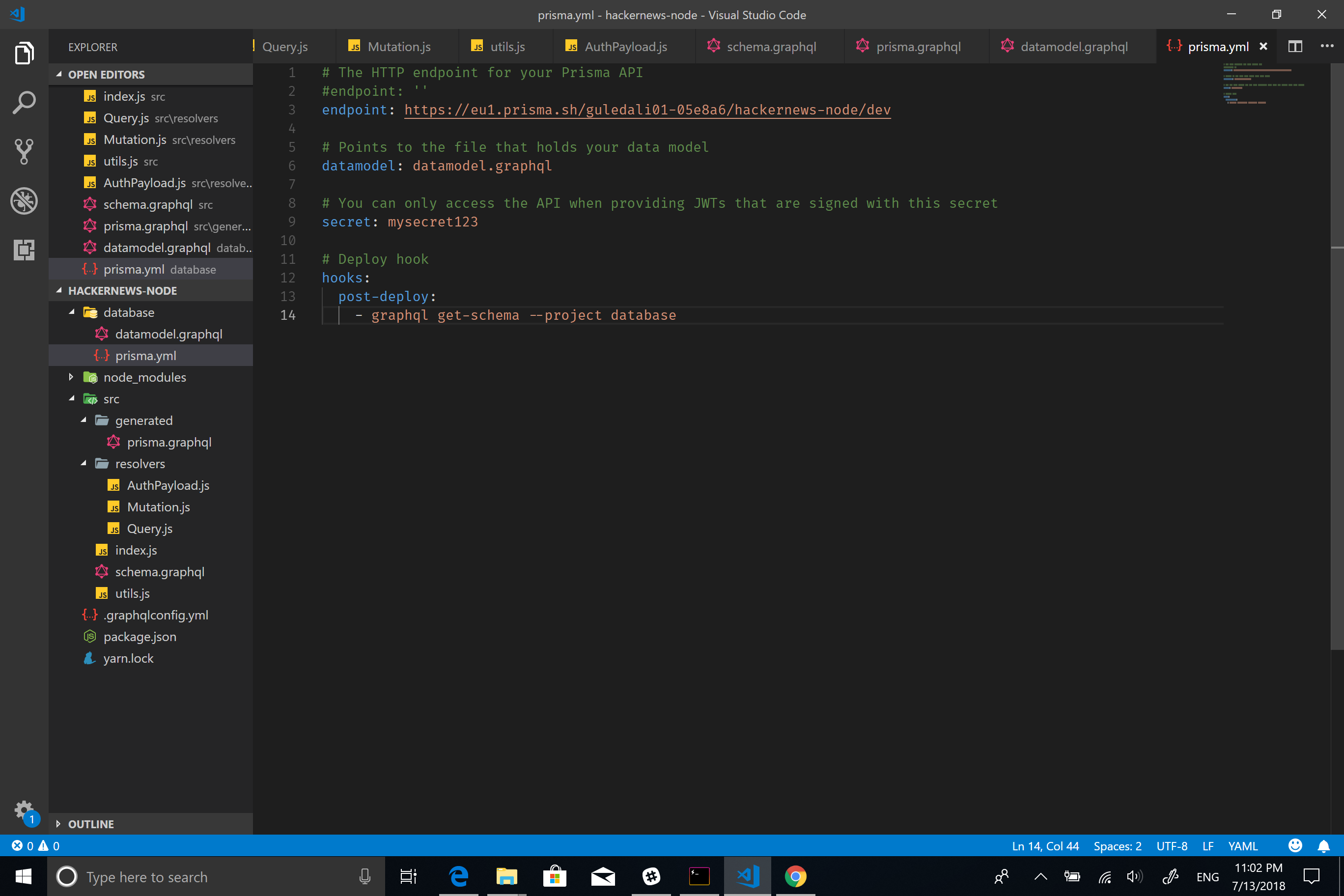Click the Manage gear icon
This screenshot has width=1344, height=896.
24,809
